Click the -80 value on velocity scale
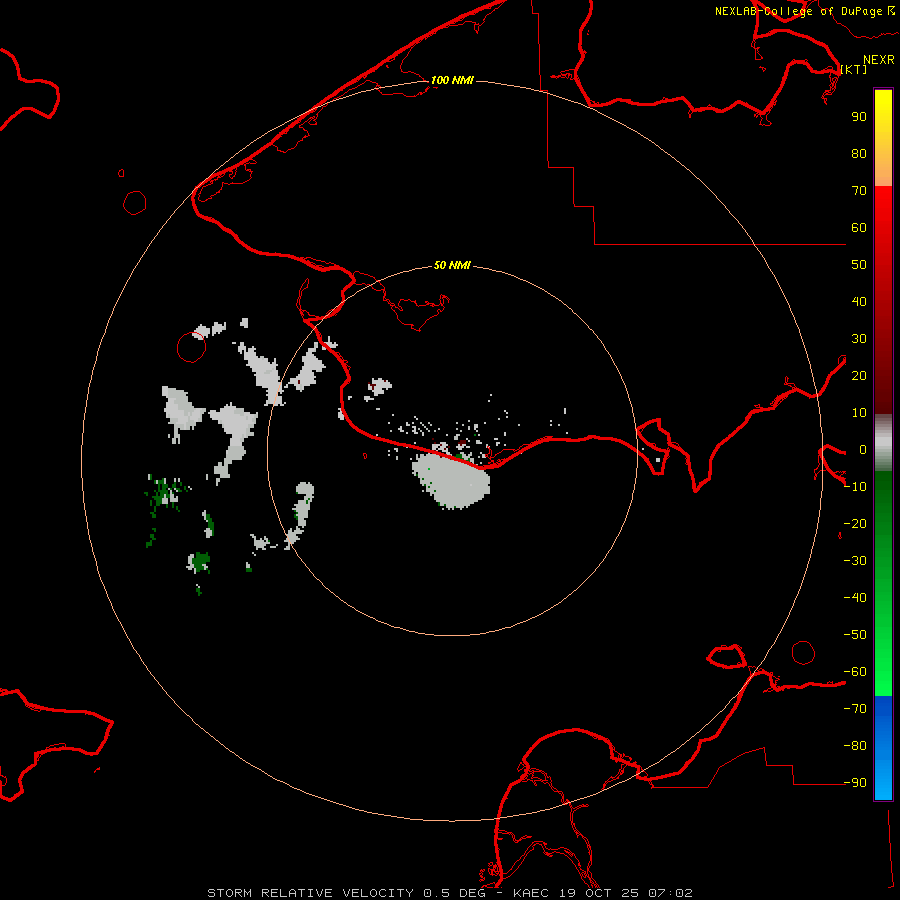Image resolution: width=900 pixels, height=900 pixels. pos(855,746)
